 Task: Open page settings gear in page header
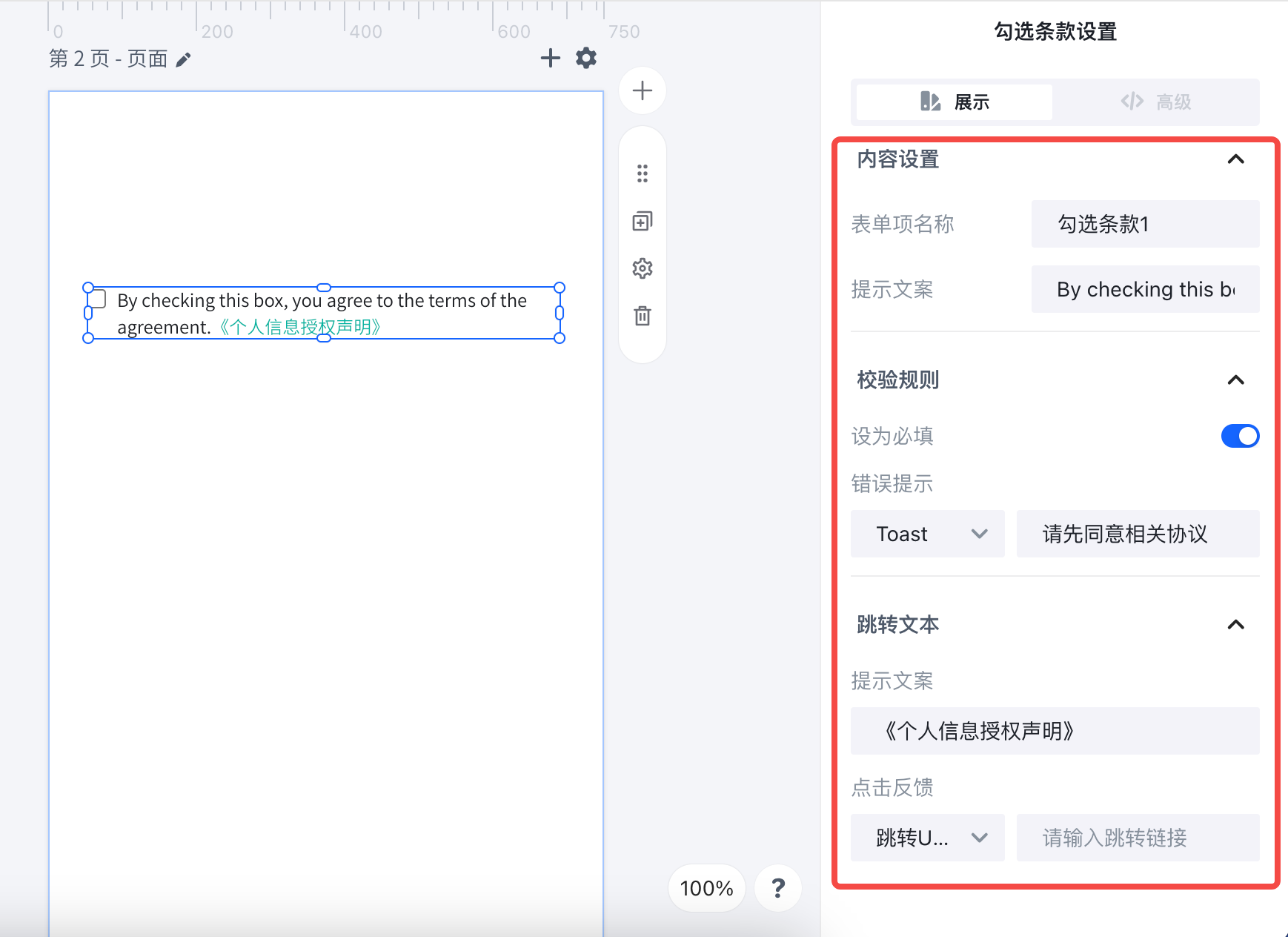point(586,58)
